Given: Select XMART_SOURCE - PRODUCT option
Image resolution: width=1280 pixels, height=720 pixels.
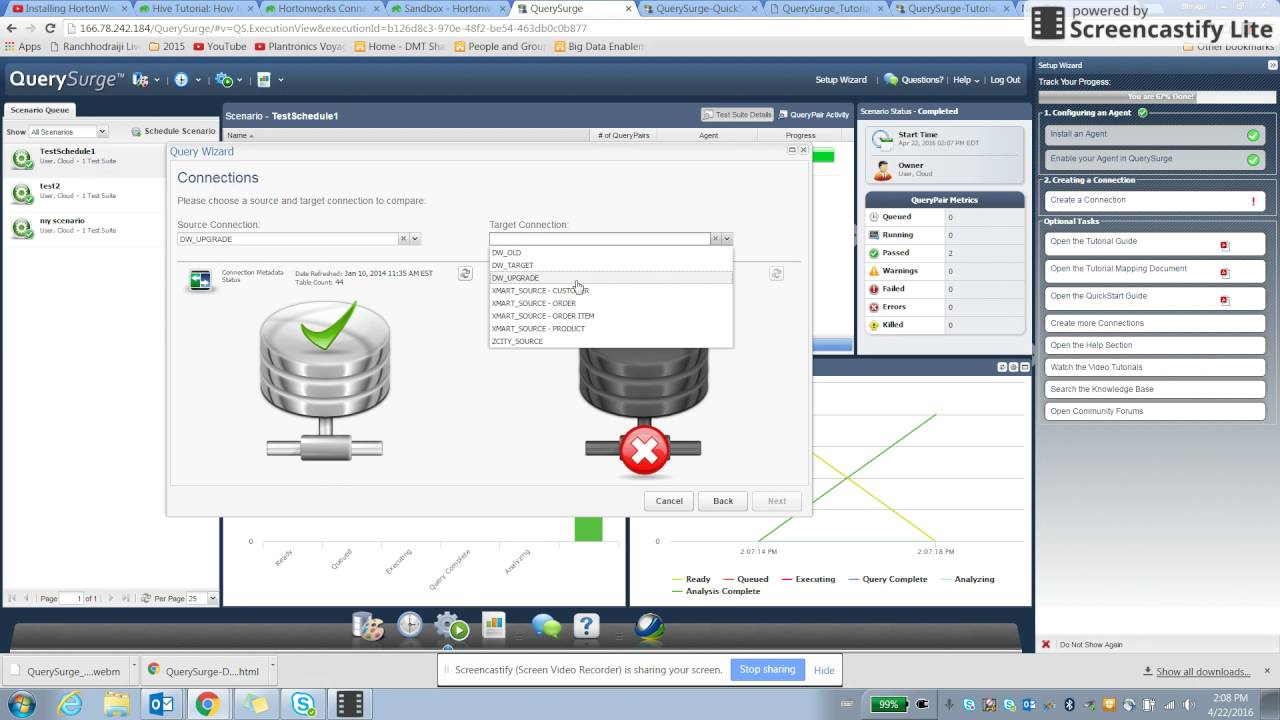Looking at the screenshot, I should pyautogui.click(x=610, y=328).
